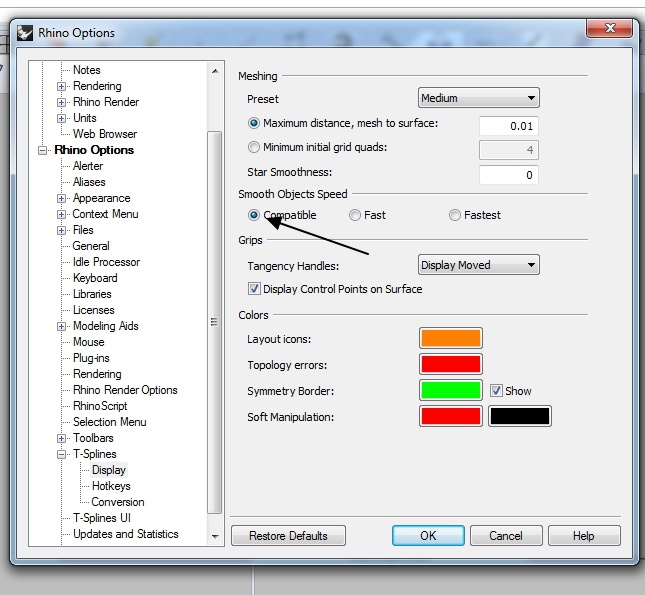This screenshot has width=645, height=595.
Task: Select T-Splines Hotkeys tree item
Action: click(111, 486)
